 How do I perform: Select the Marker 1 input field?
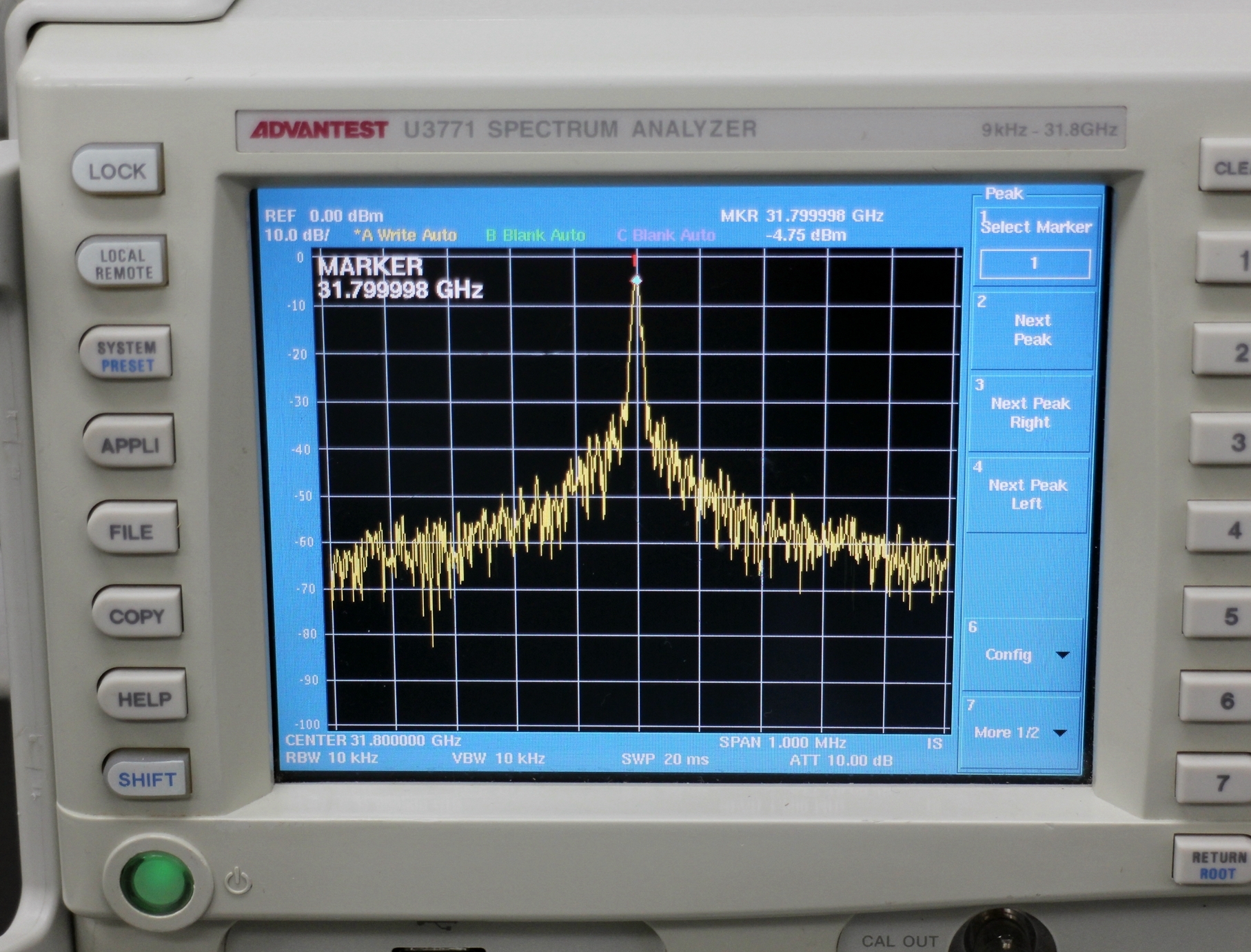click(1034, 263)
